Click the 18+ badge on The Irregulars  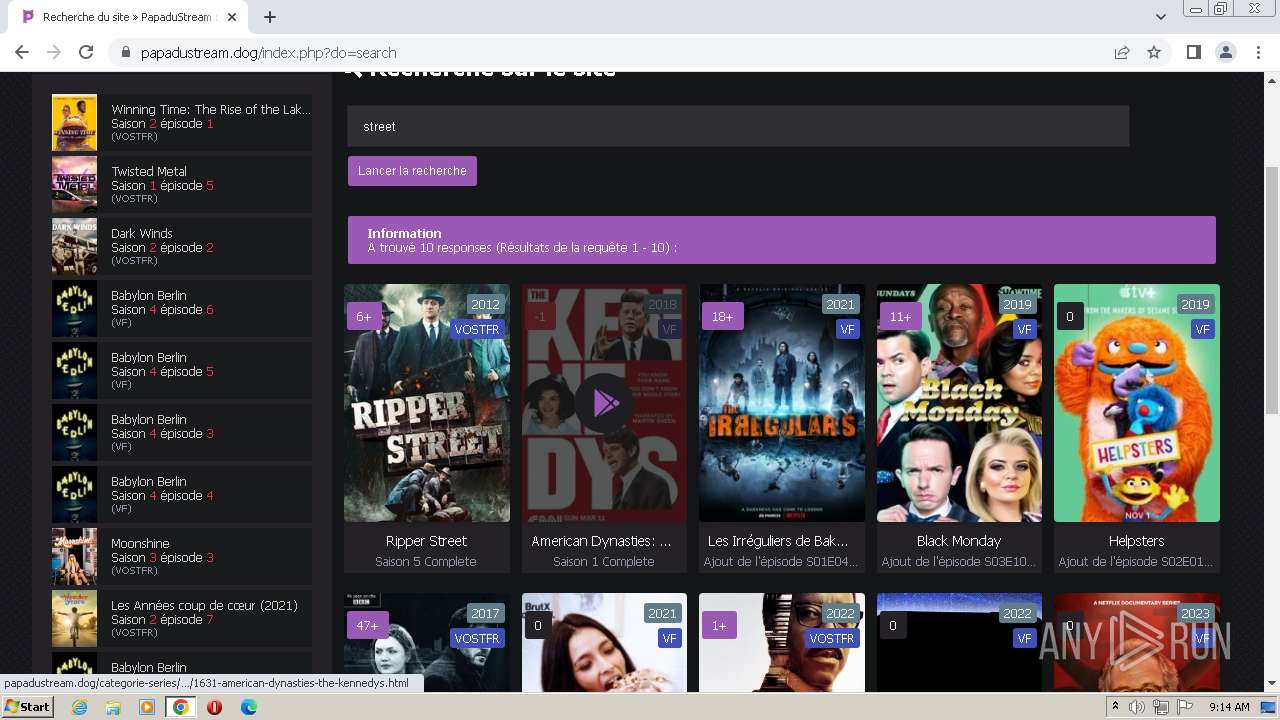tap(722, 316)
